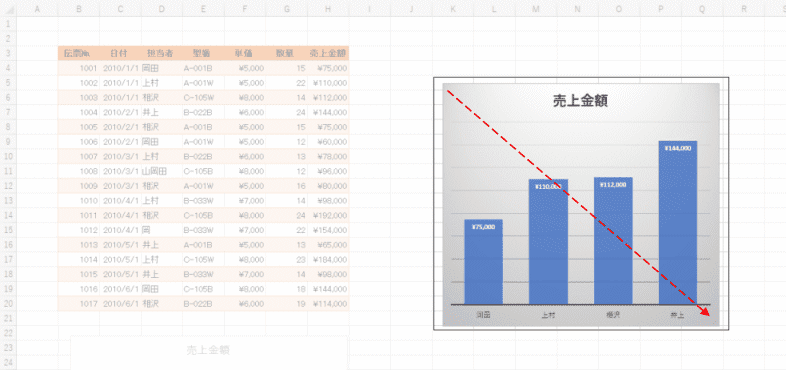Click the 担当者 header cell
The width and height of the screenshot is (786, 370).
click(x=162, y=53)
